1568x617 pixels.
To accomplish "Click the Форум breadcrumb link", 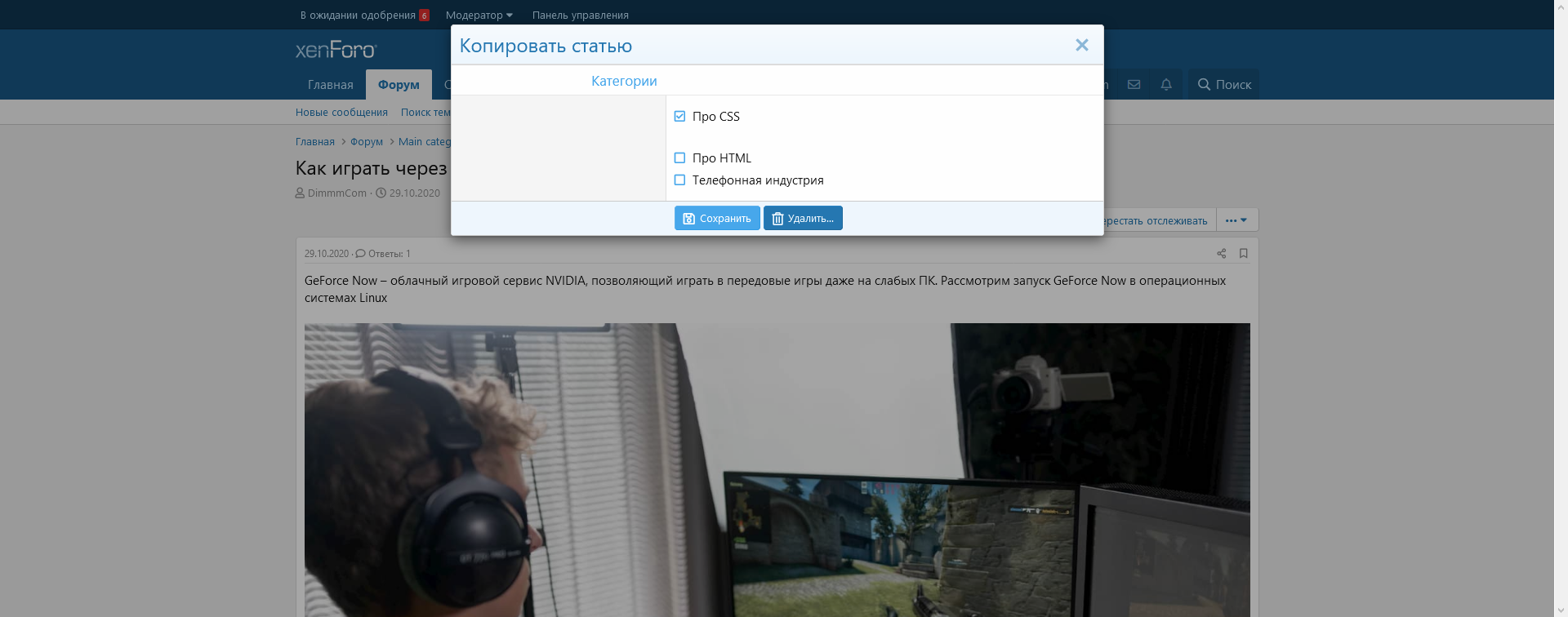I will click(x=367, y=142).
